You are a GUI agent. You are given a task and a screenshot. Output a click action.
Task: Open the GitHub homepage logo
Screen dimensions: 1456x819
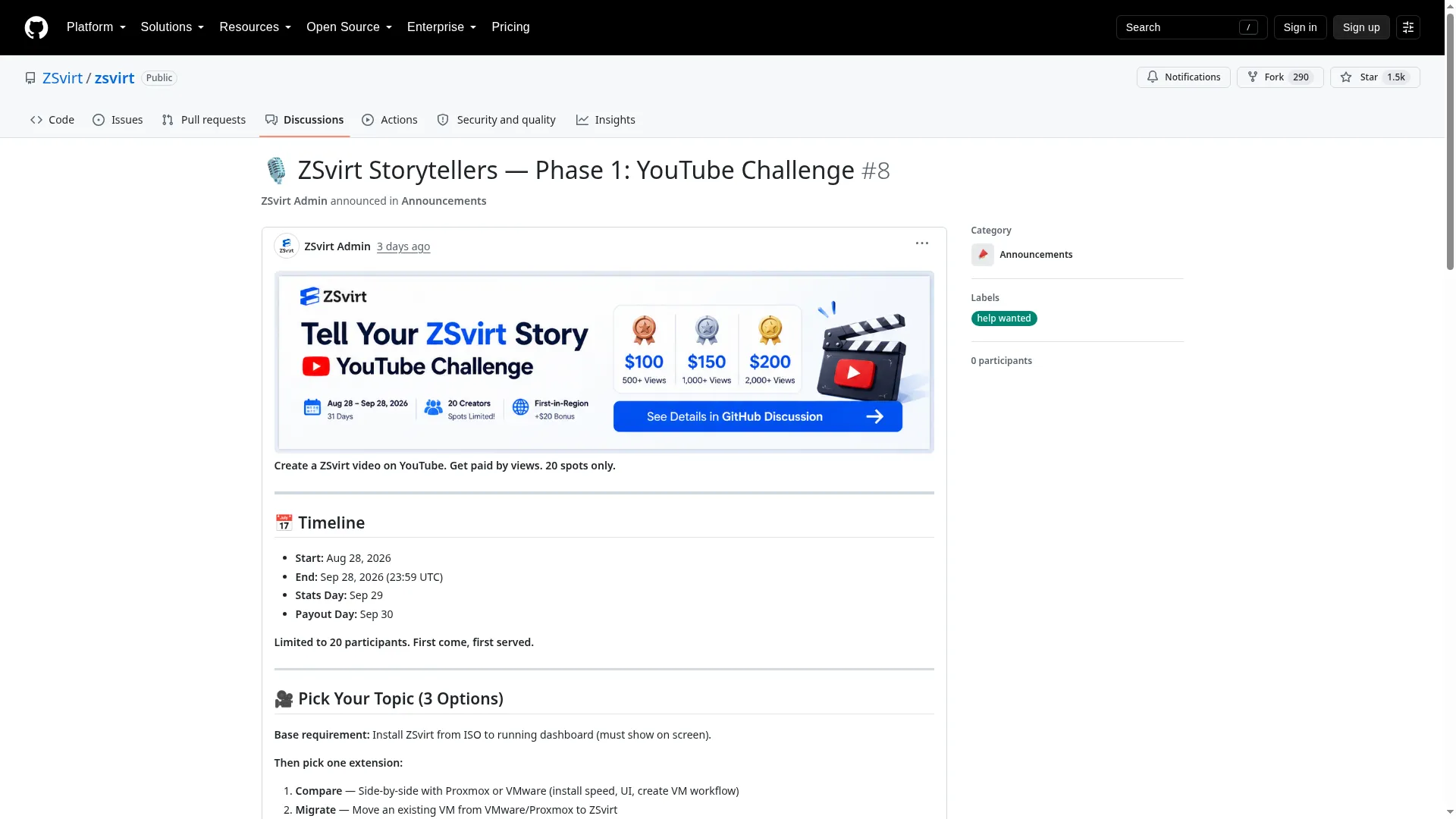click(36, 27)
